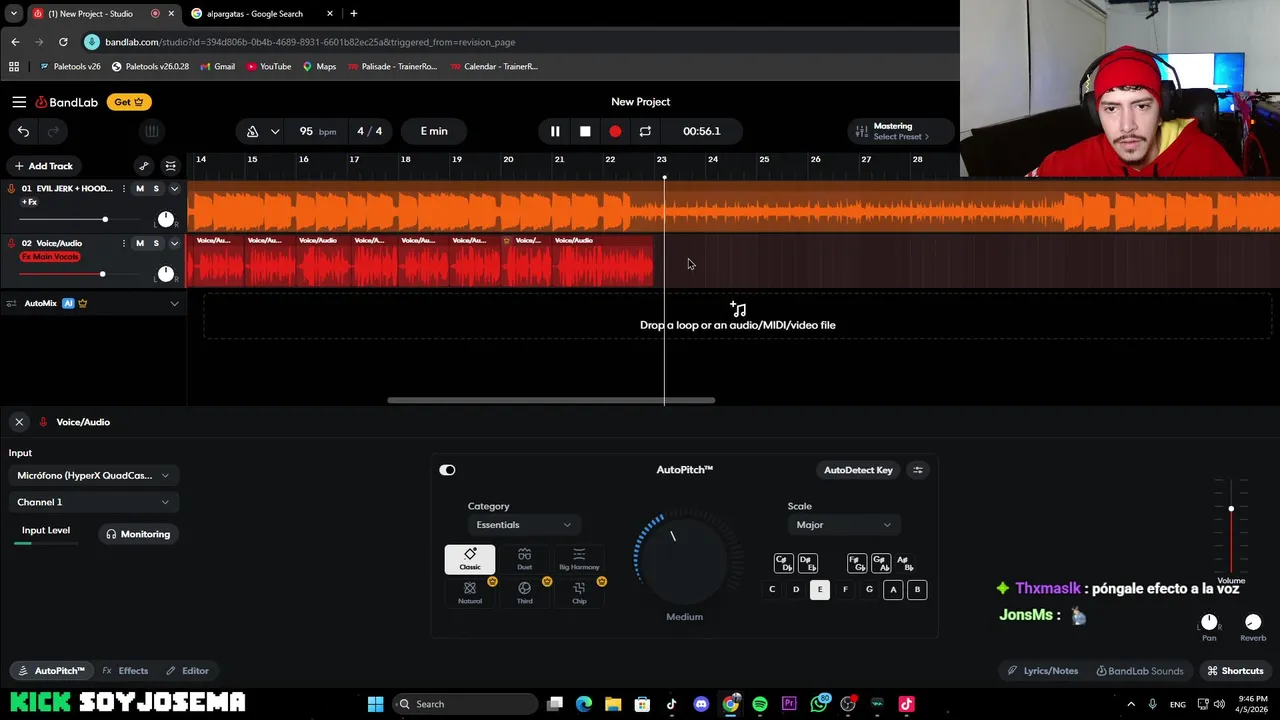1280x720 pixels.
Task: Select the Duet AutoPitch preset
Action: [524, 559]
